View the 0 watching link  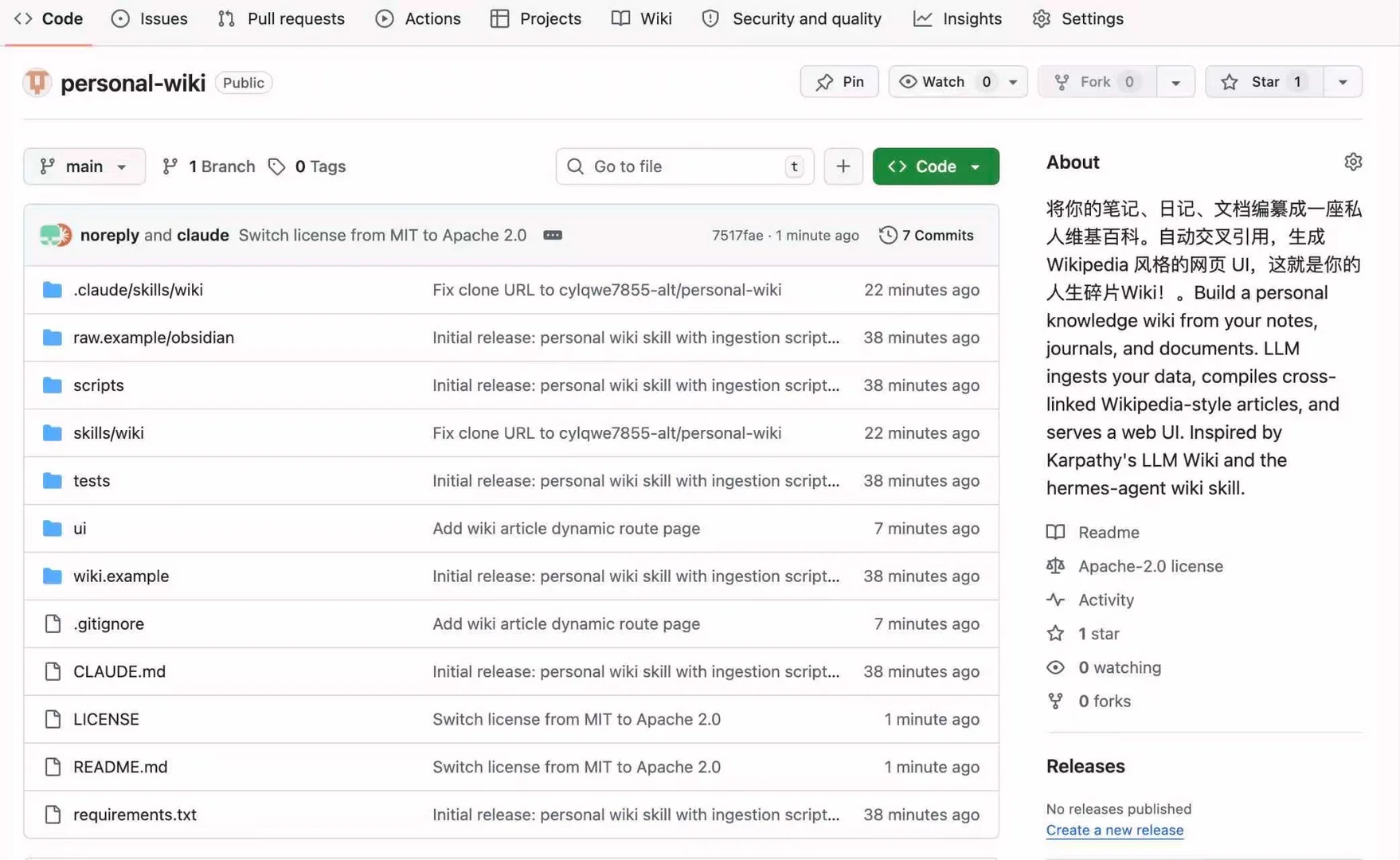1104,667
